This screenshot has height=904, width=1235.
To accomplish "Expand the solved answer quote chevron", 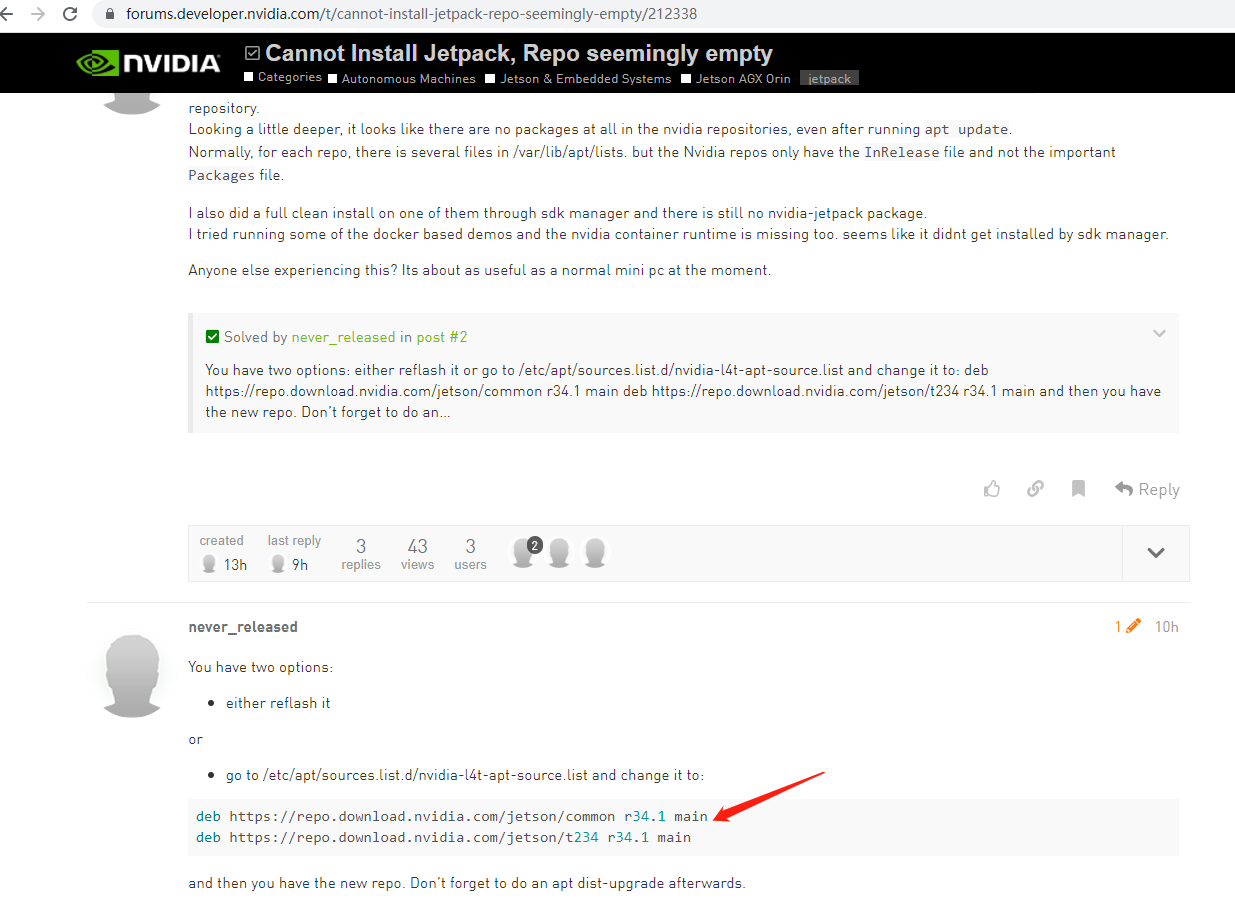I will (1159, 333).
